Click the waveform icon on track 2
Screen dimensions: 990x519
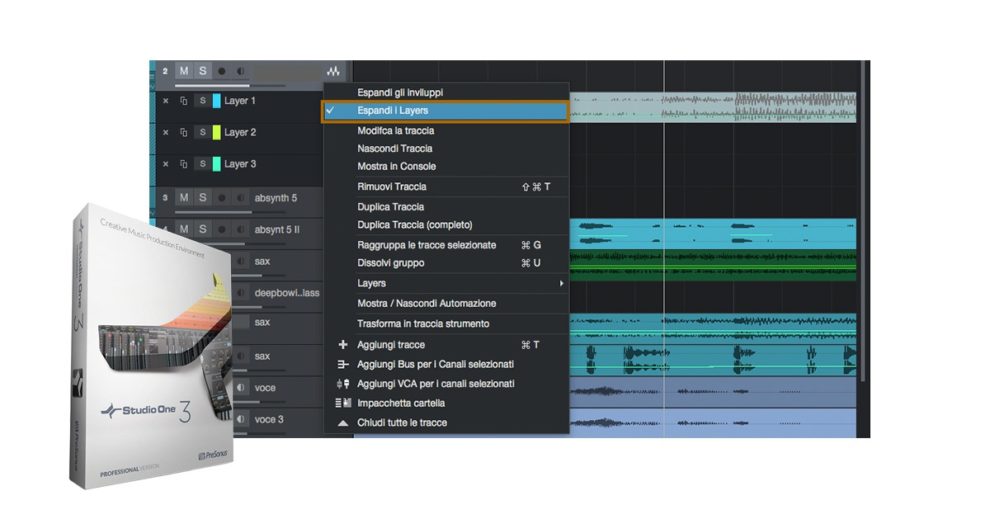click(332, 72)
